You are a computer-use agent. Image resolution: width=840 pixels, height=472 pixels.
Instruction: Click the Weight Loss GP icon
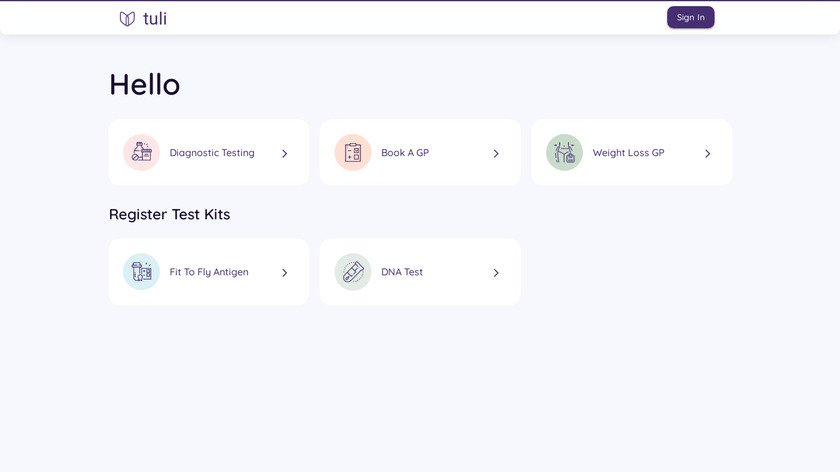coord(564,152)
